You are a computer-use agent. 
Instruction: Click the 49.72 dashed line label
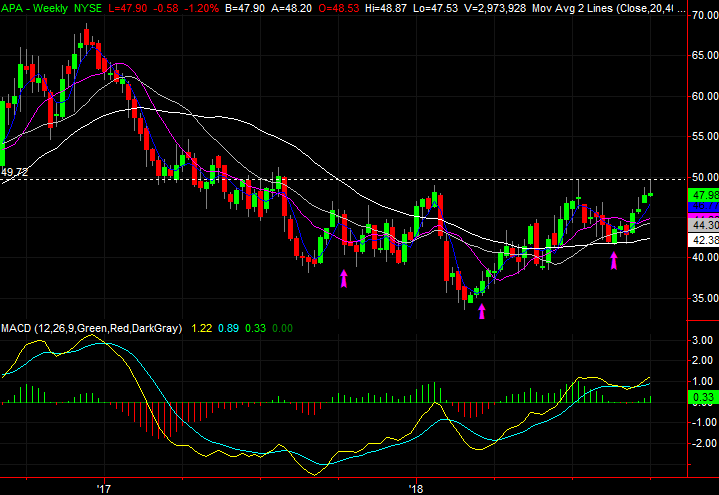(14, 172)
